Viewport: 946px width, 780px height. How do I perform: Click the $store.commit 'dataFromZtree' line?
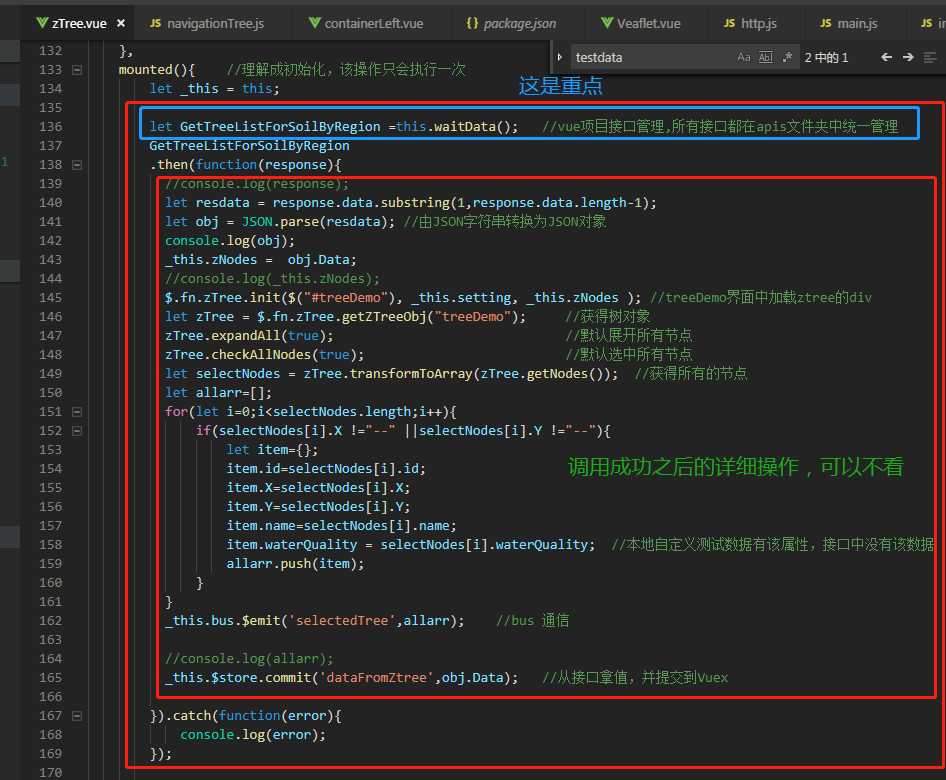(x=341, y=678)
